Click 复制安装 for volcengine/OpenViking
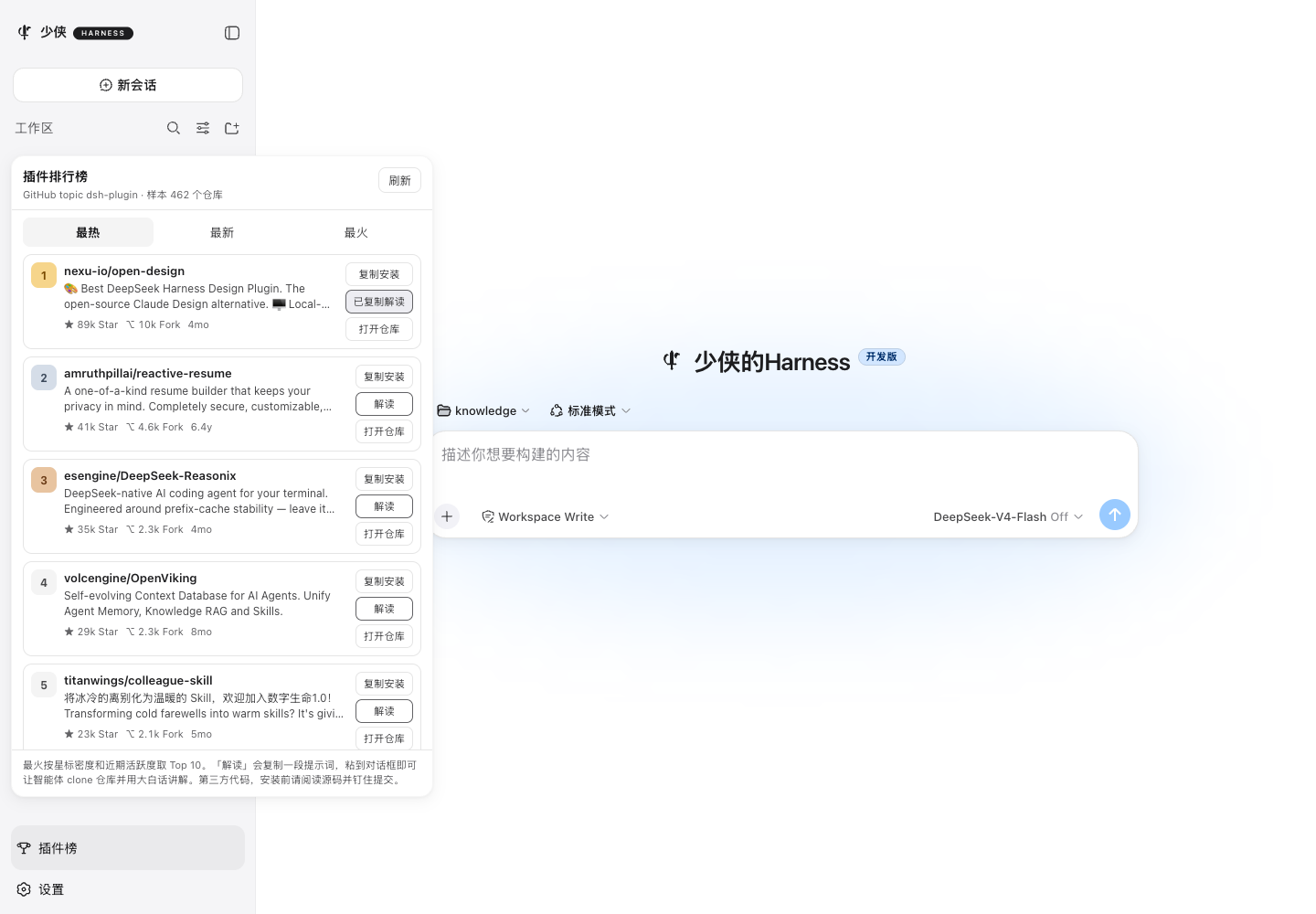 [384, 581]
